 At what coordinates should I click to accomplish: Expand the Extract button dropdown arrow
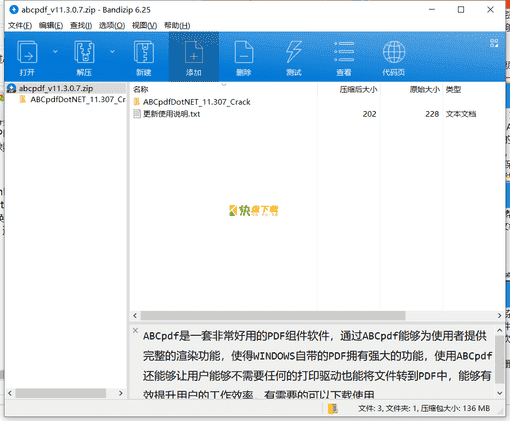coord(112,52)
